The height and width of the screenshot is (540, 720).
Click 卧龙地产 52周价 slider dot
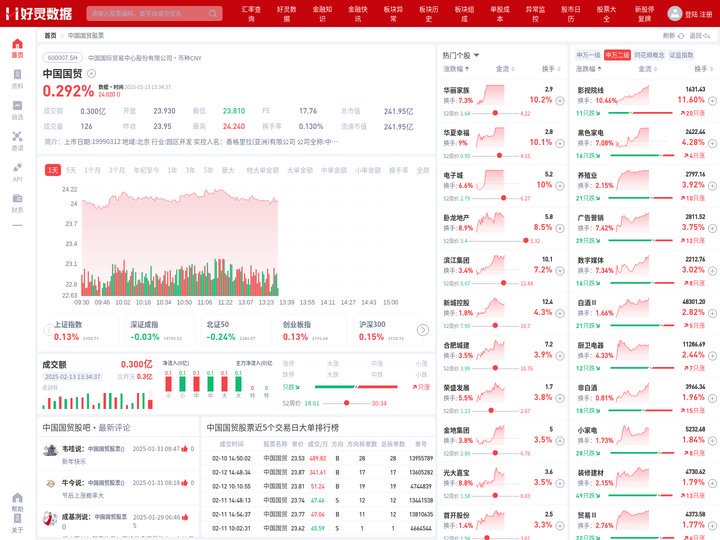tap(525, 241)
